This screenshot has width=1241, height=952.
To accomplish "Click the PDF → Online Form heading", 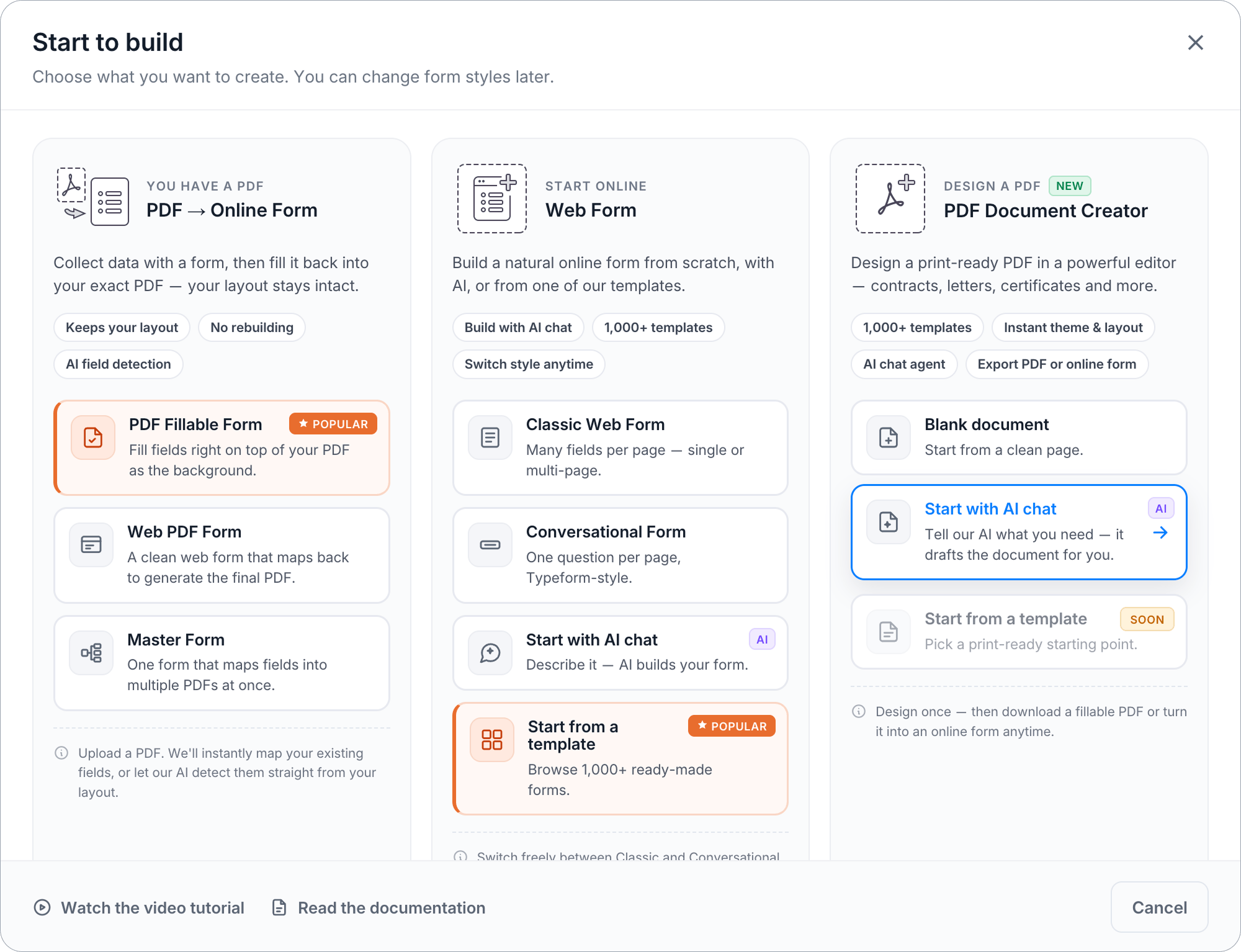I will click(x=232, y=210).
